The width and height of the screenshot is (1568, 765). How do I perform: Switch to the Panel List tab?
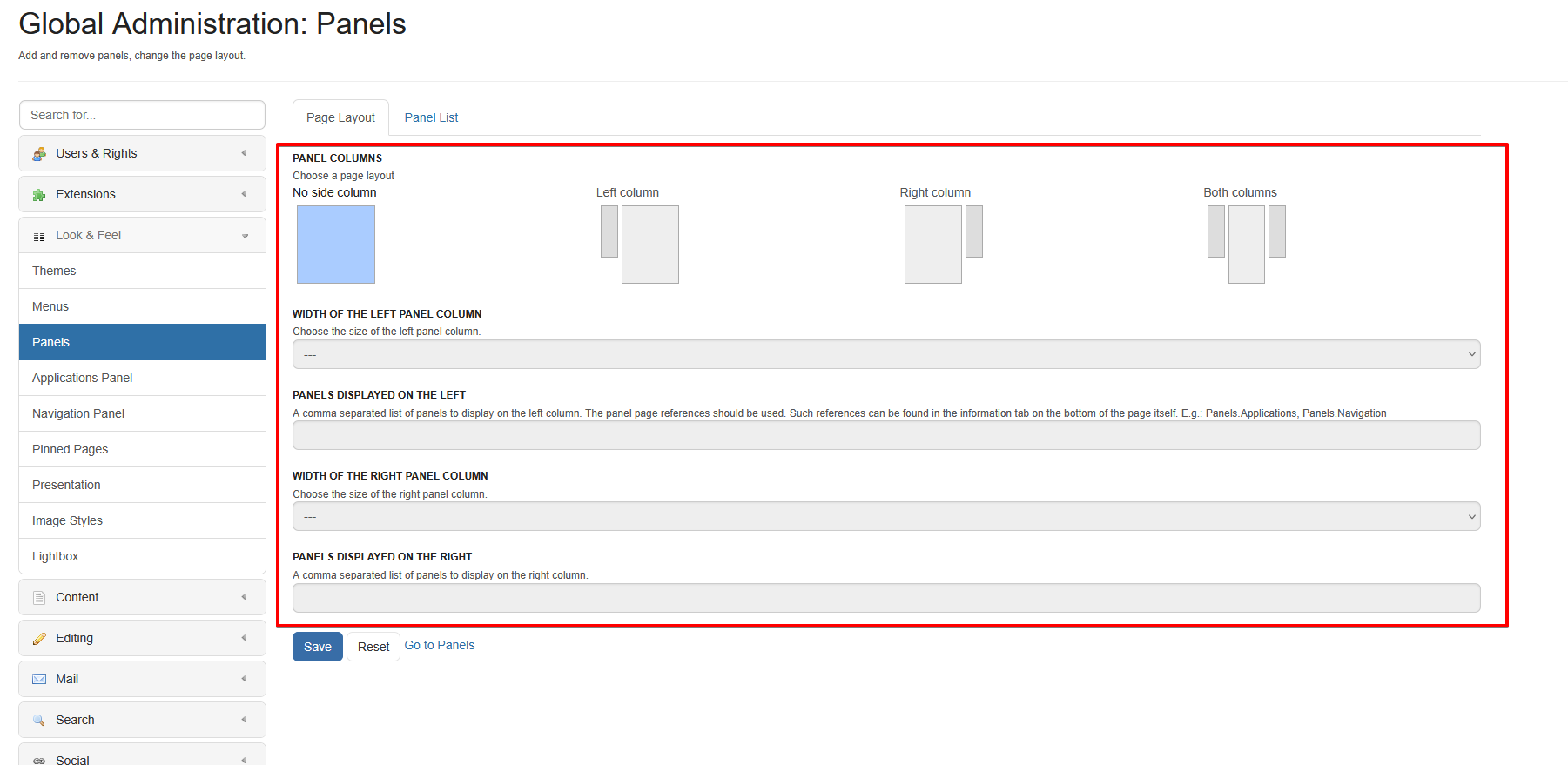coord(431,117)
